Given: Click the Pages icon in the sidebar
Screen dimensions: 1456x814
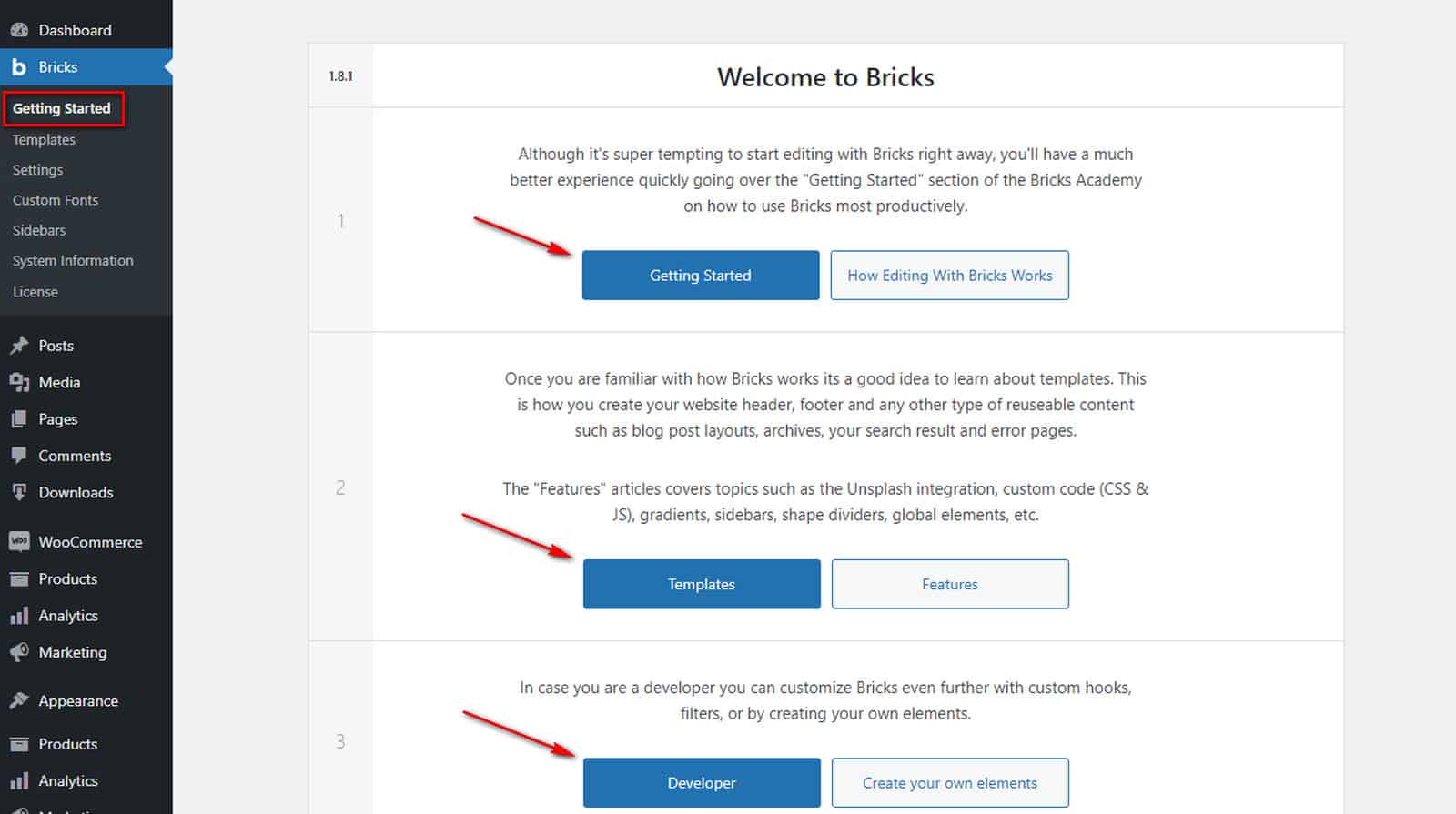Looking at the screenshot, I should (19, 419).
